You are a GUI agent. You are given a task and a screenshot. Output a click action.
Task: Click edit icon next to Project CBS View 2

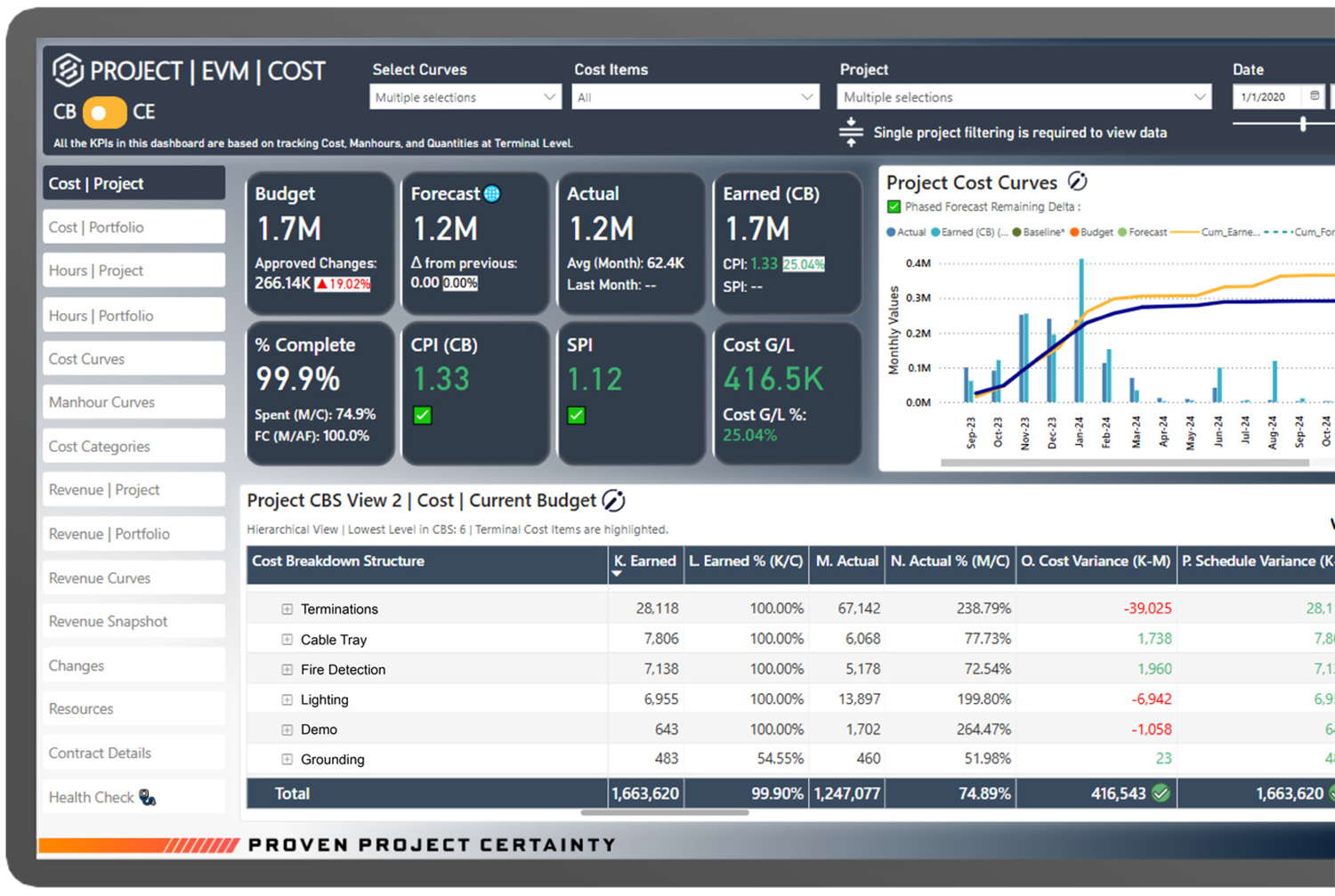coord(613,501)
